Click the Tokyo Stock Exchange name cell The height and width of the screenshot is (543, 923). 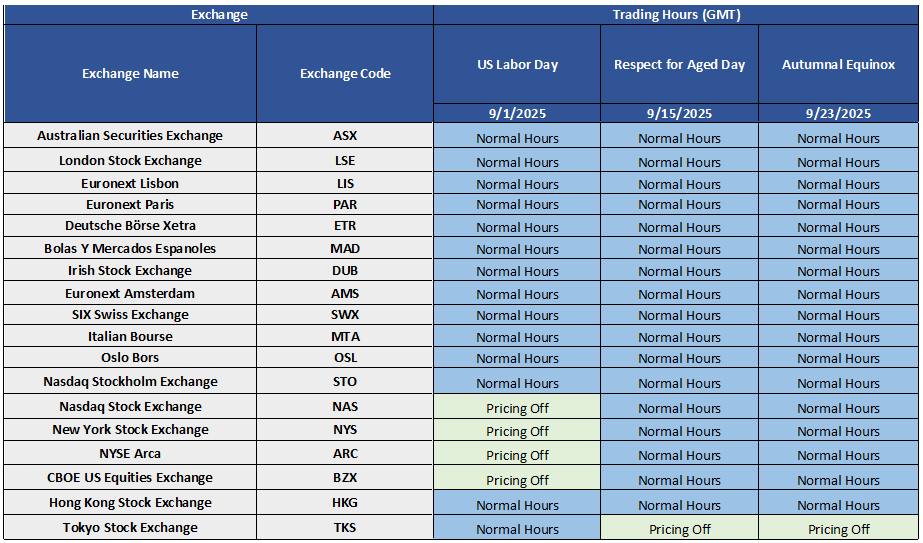(x=130, y=527)
